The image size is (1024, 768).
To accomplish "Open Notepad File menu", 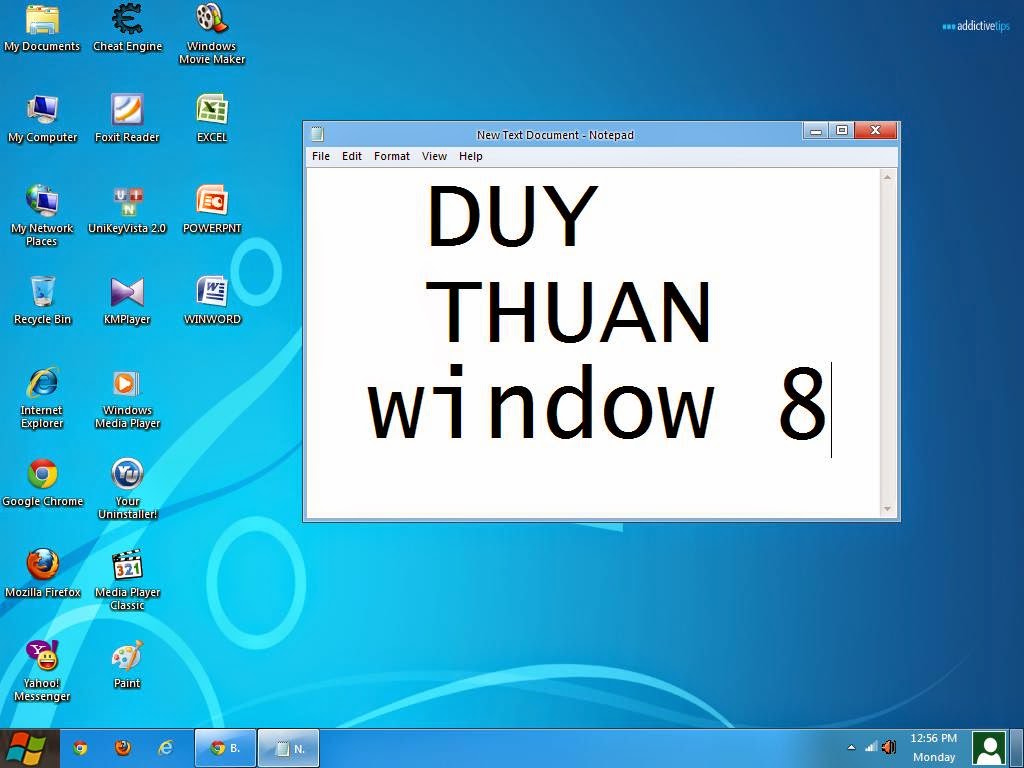I will tap(321, 156).
